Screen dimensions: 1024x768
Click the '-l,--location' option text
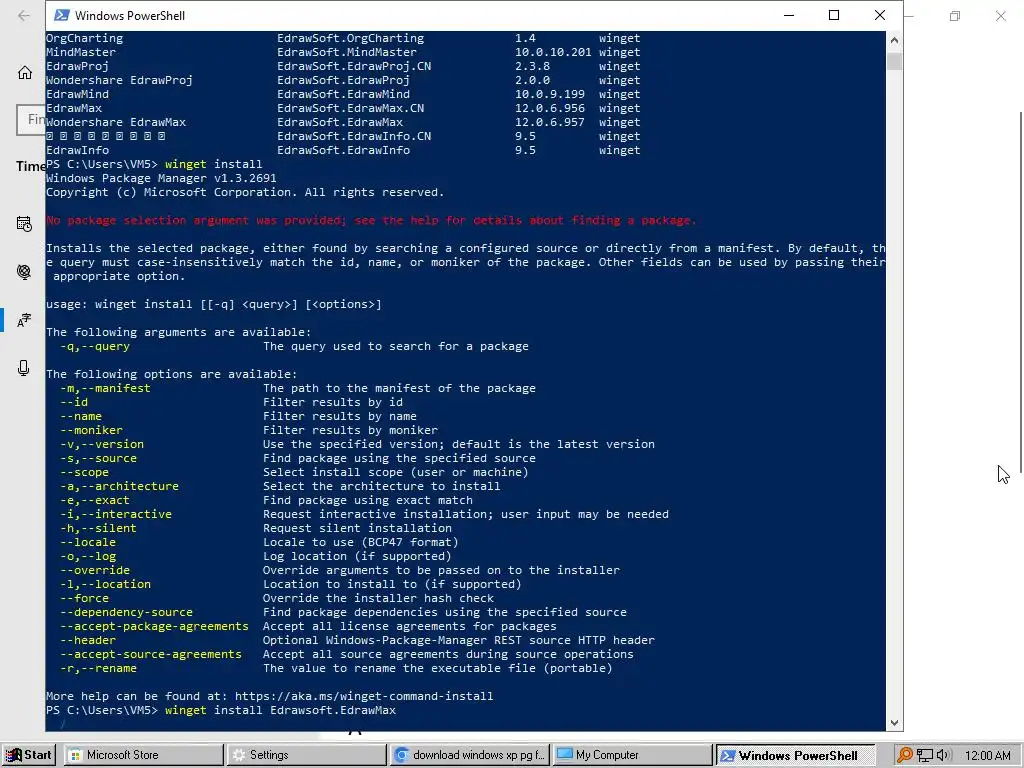click(105, 584)
